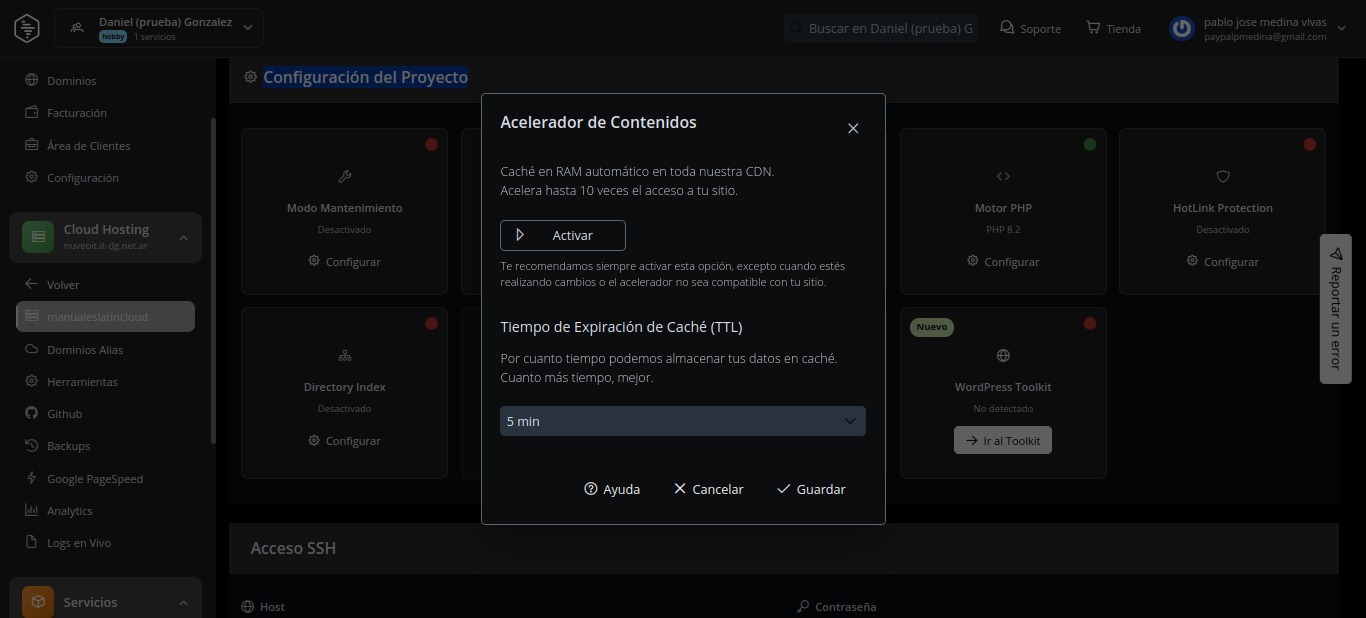This screenshot has width=1366, height=618.
Task: Click Cancelar in the dialog
Action: [x=708, y=489]
